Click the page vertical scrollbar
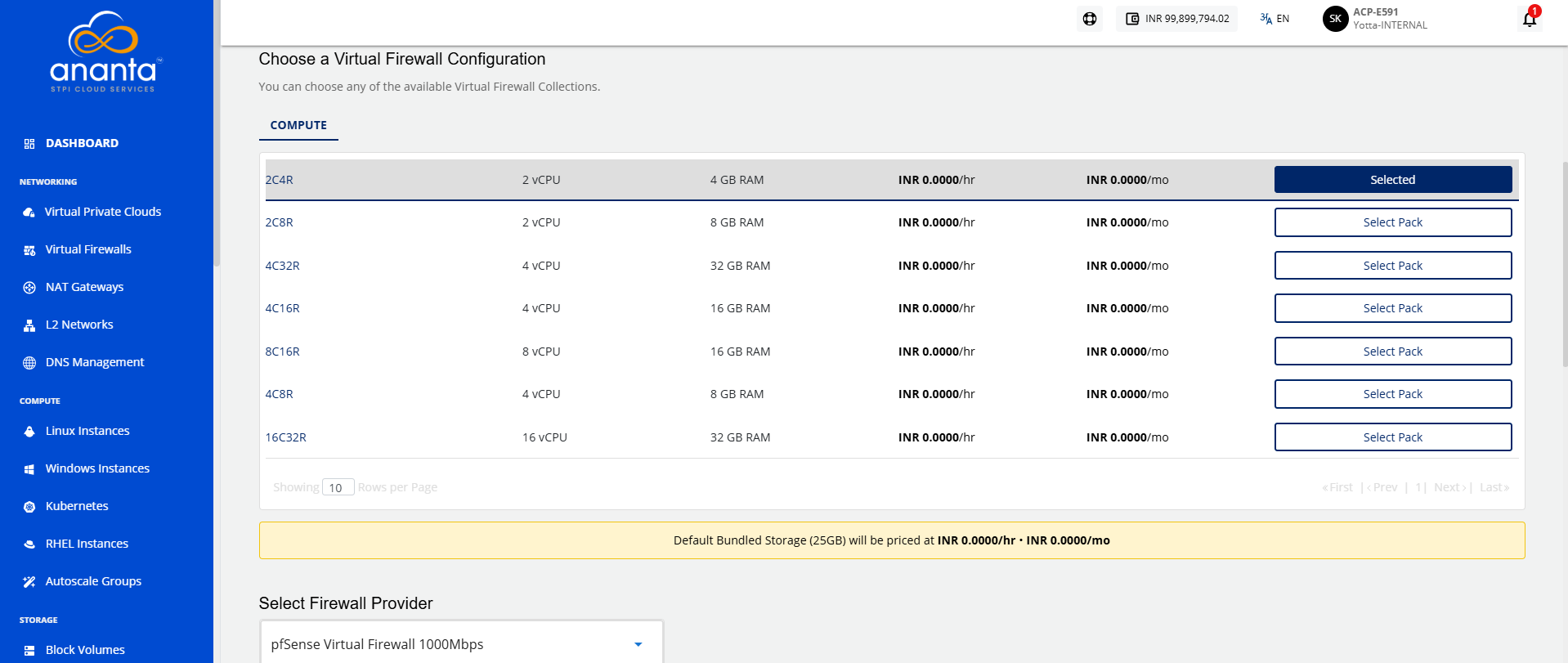The image size is (1568, 663). point(1565,263)
